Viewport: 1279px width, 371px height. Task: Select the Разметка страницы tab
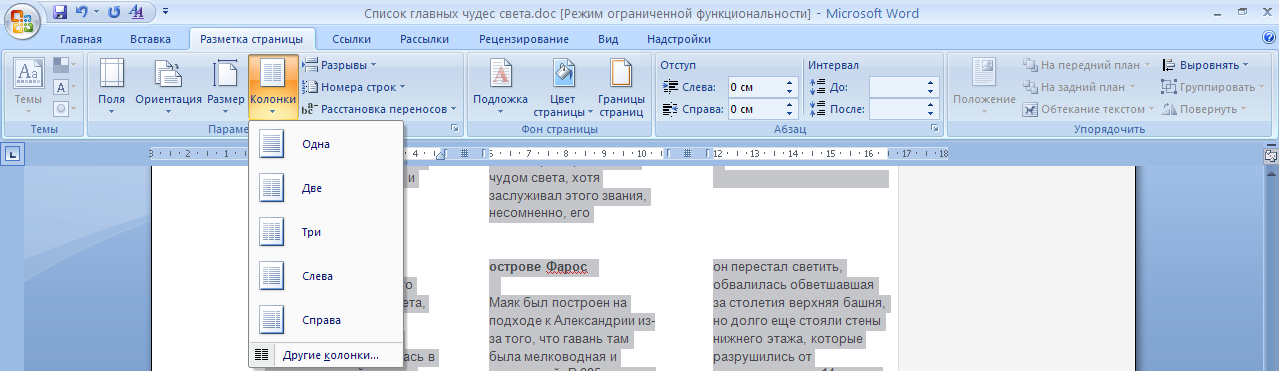[x=252, y=39]
